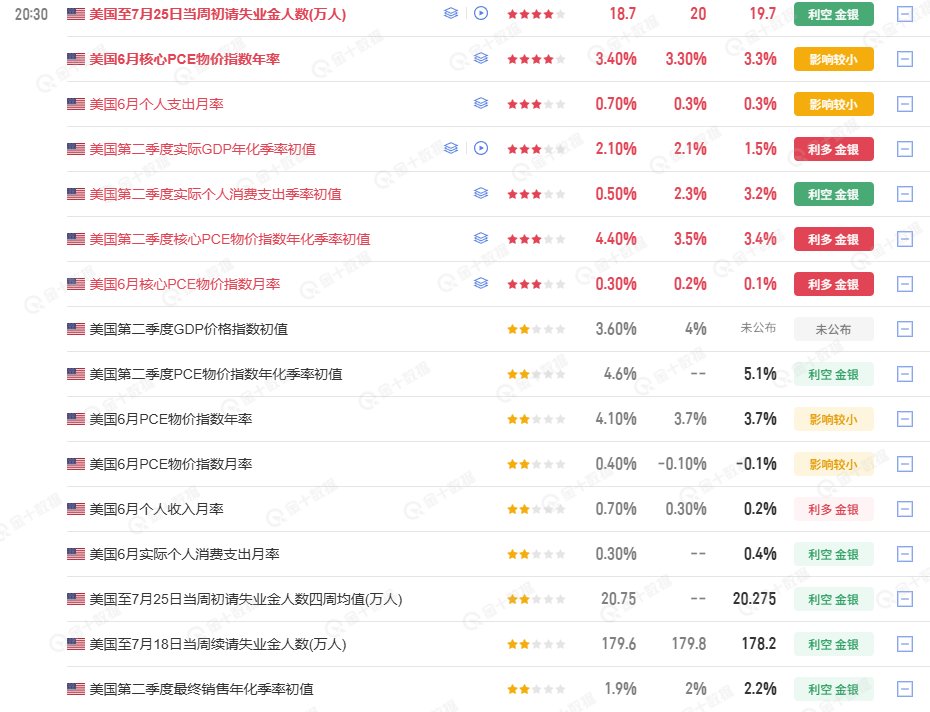This screenshot has width=930, height=712.
Task: Click 利多金银 tag for 6月个人收入月率
Action: click(x=833, y=510)
